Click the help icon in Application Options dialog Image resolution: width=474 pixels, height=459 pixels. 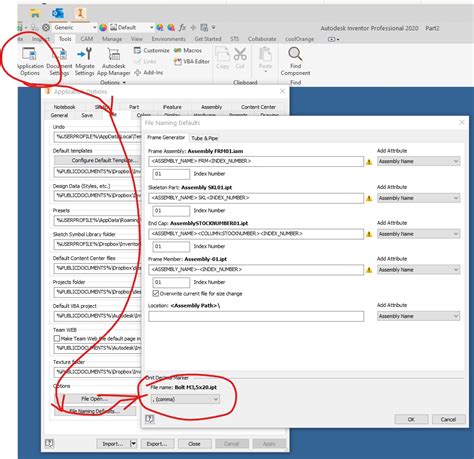pyautogui.click(x=49, y=443)
